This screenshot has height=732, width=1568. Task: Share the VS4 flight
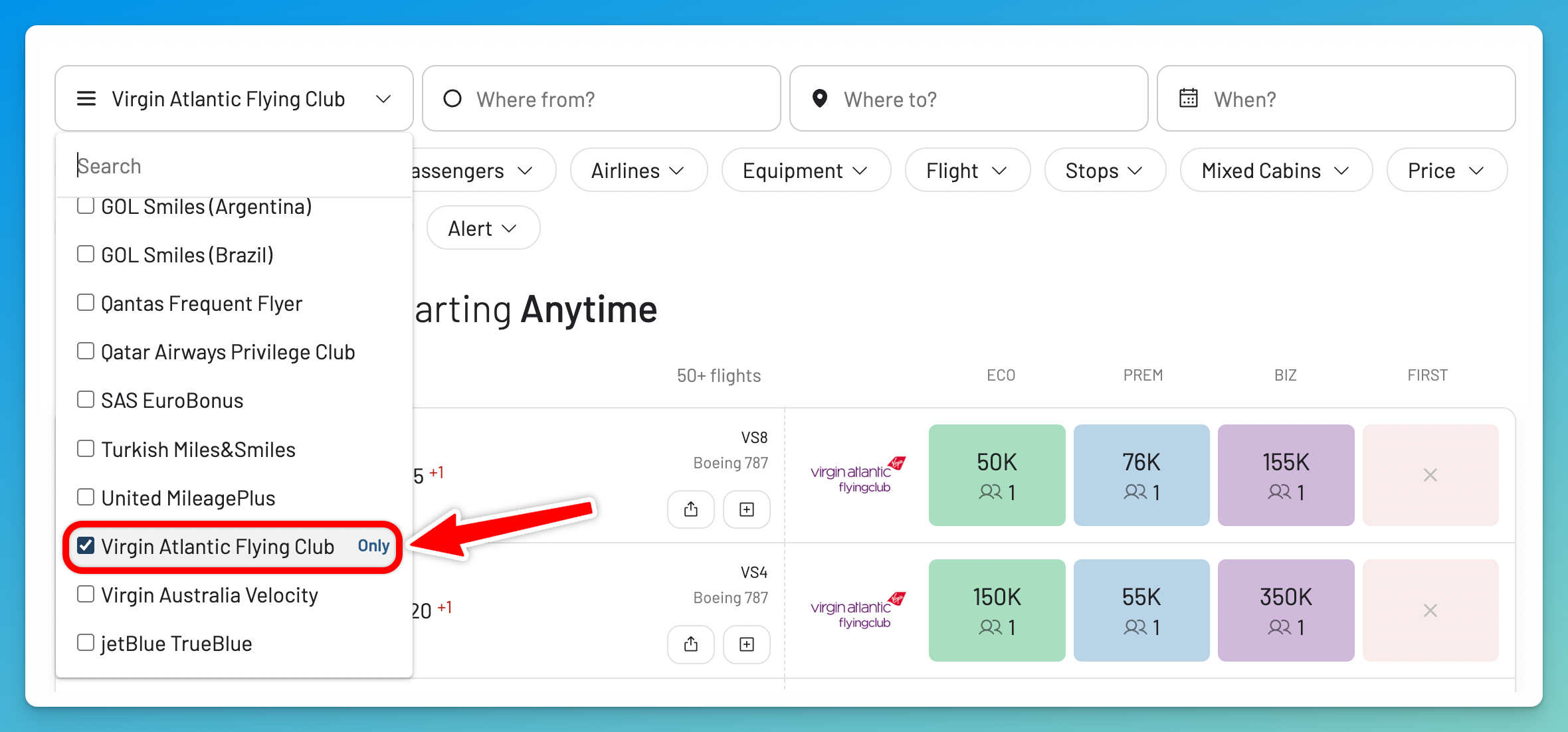pyautogui.click(x=691, y=644)
